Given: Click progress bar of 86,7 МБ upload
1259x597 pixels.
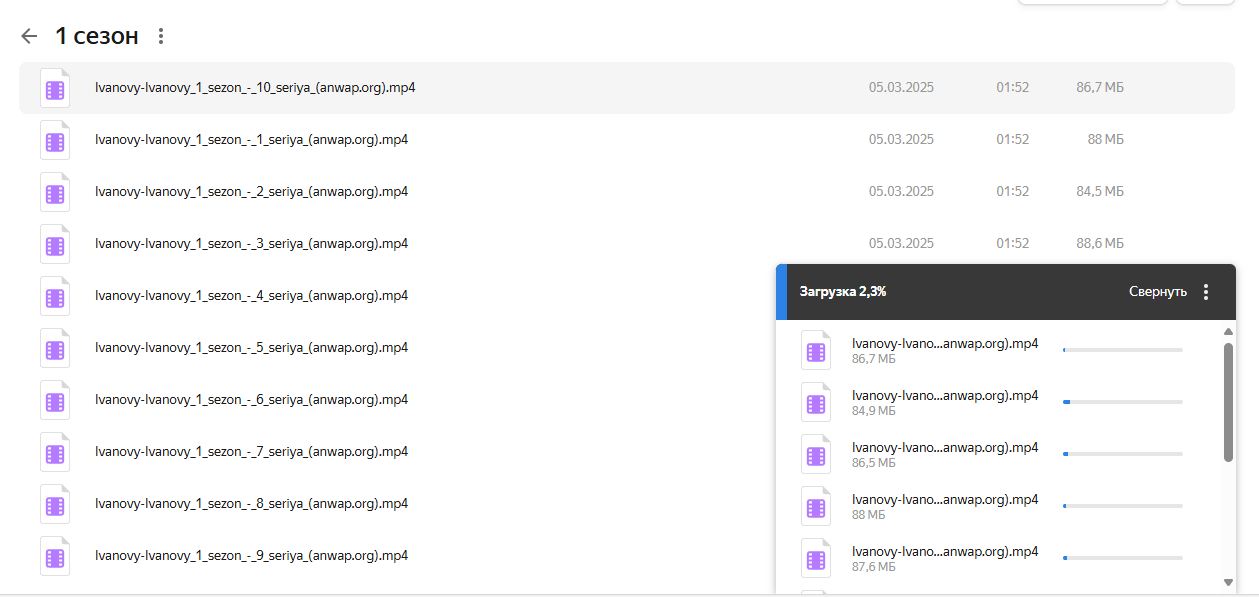Looking at the screenshot, I should 1123,350.
